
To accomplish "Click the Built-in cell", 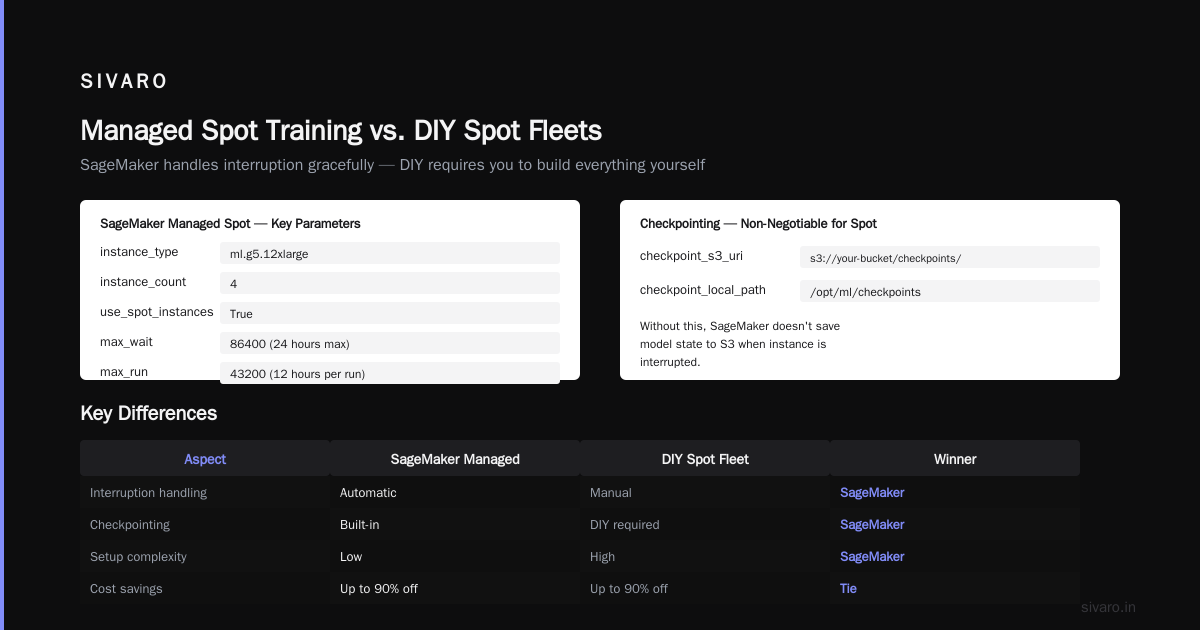I will pyautogui.click(x=360, y=524).
